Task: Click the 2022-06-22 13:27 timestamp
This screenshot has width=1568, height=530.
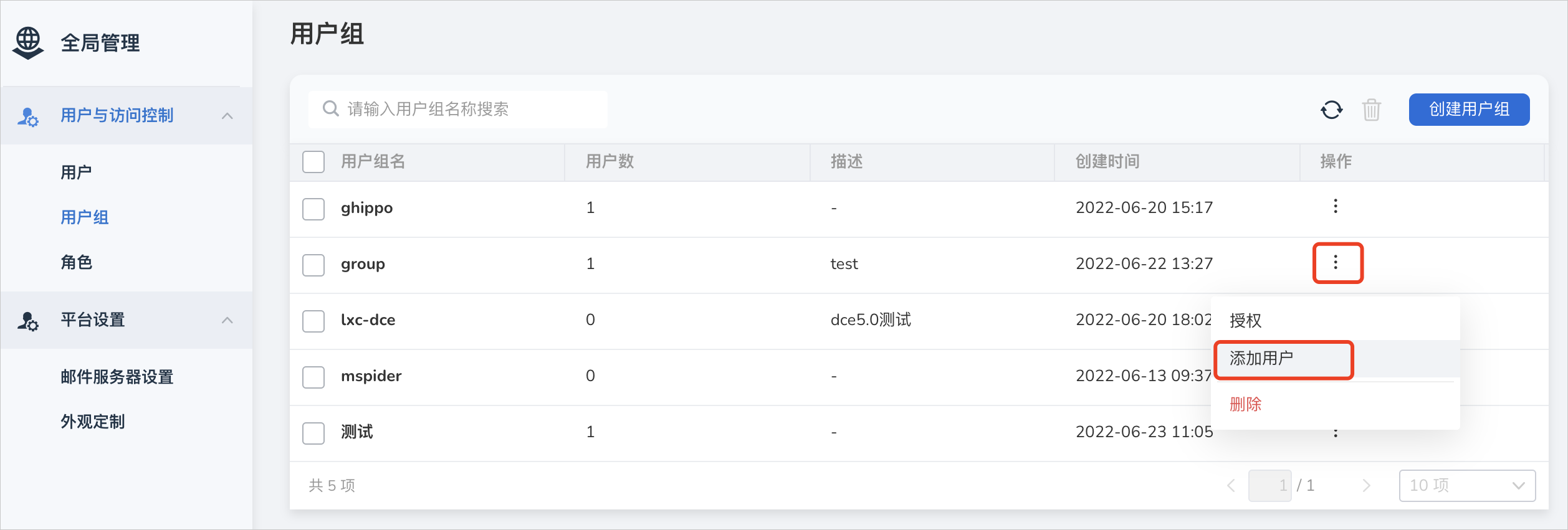Action: click(1144, 263)
